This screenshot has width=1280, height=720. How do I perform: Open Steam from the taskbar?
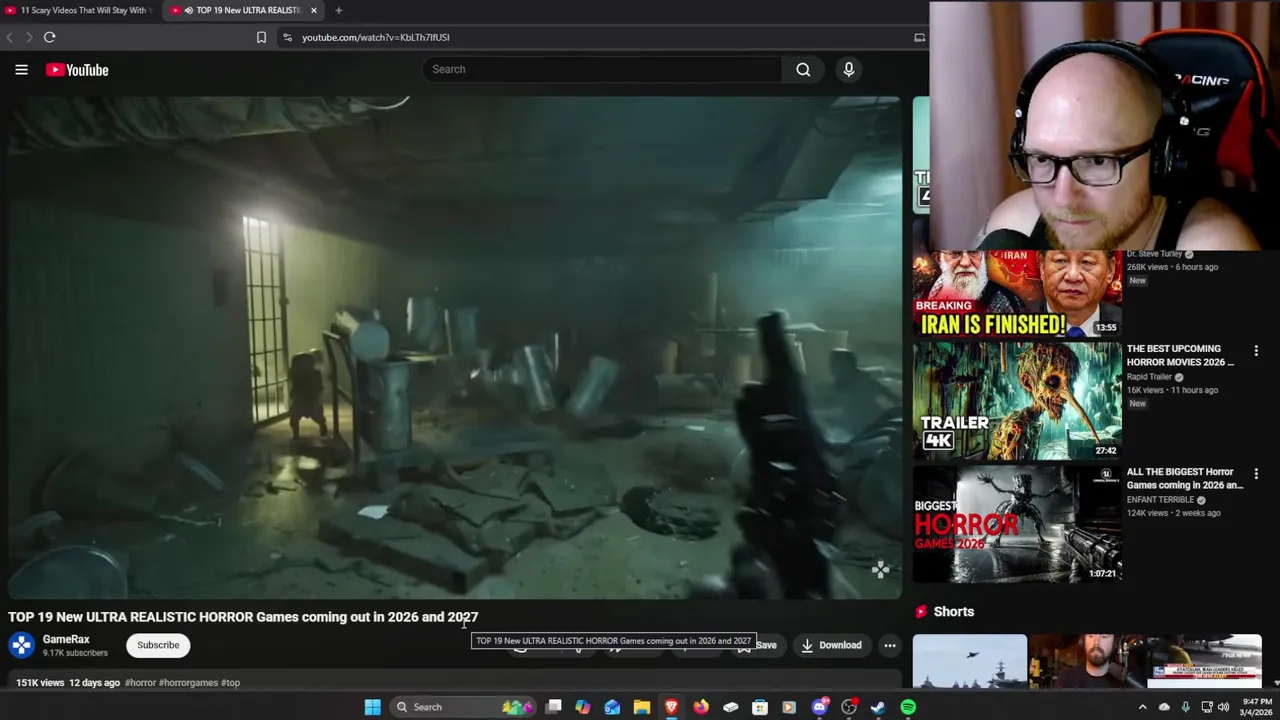[x=878, y=707]
